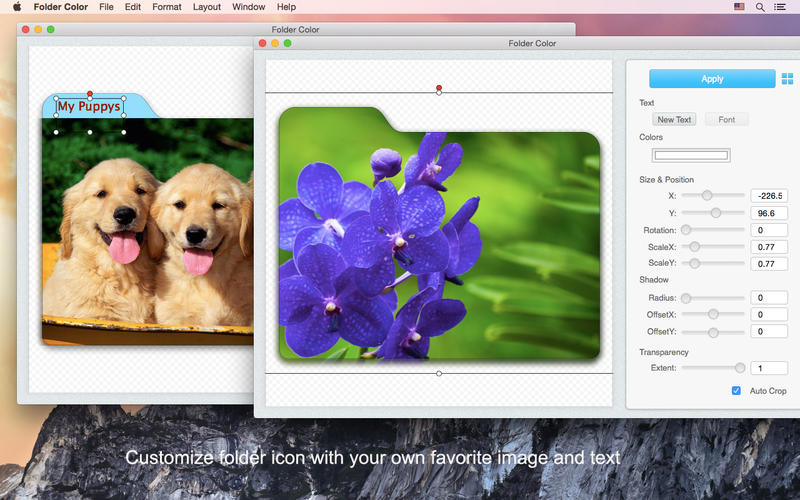Click the orchid flower folder image
800x500 pixels.
coord(439,233)
